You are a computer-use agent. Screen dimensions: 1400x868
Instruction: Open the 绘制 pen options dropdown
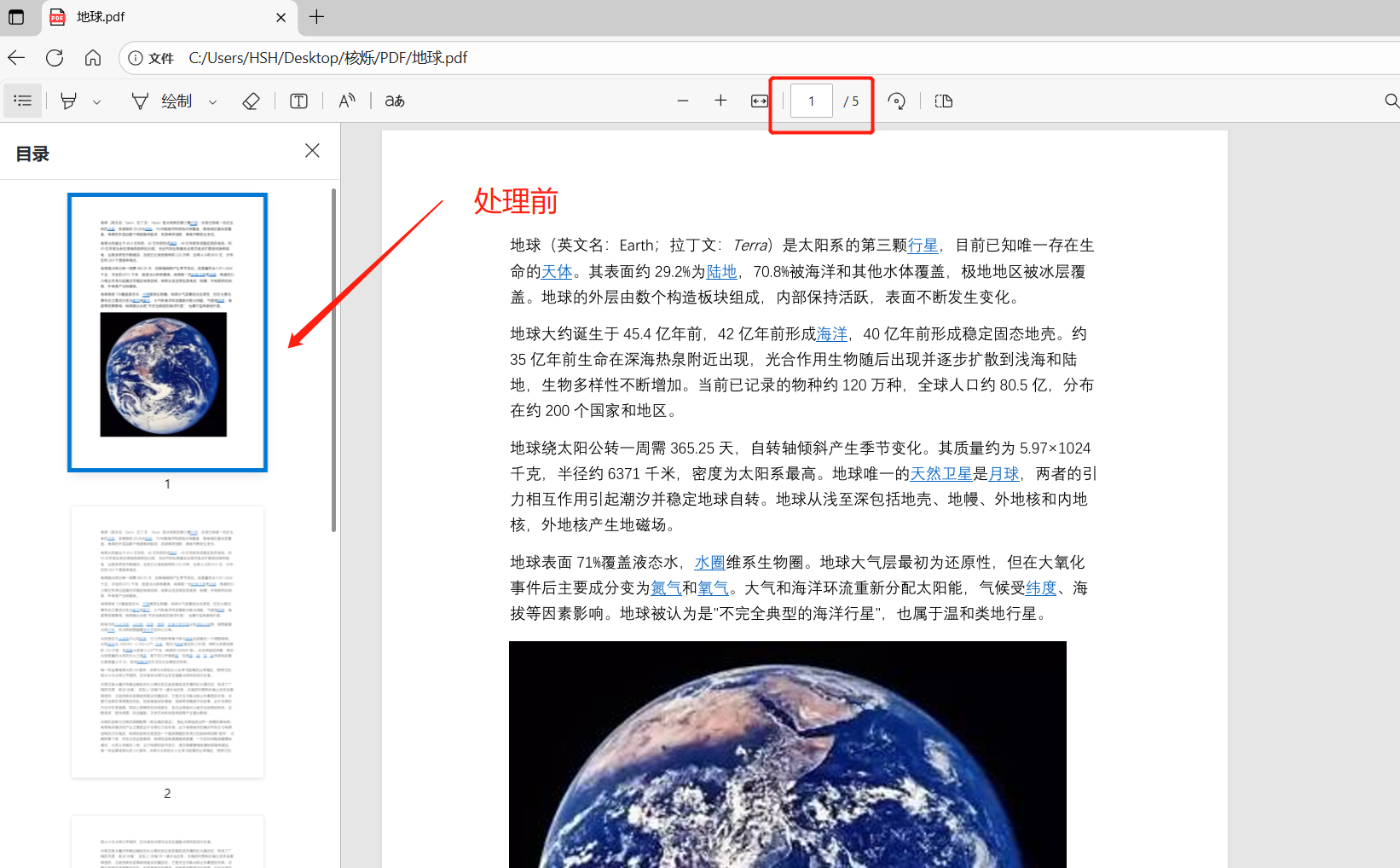tap(212, 101)
